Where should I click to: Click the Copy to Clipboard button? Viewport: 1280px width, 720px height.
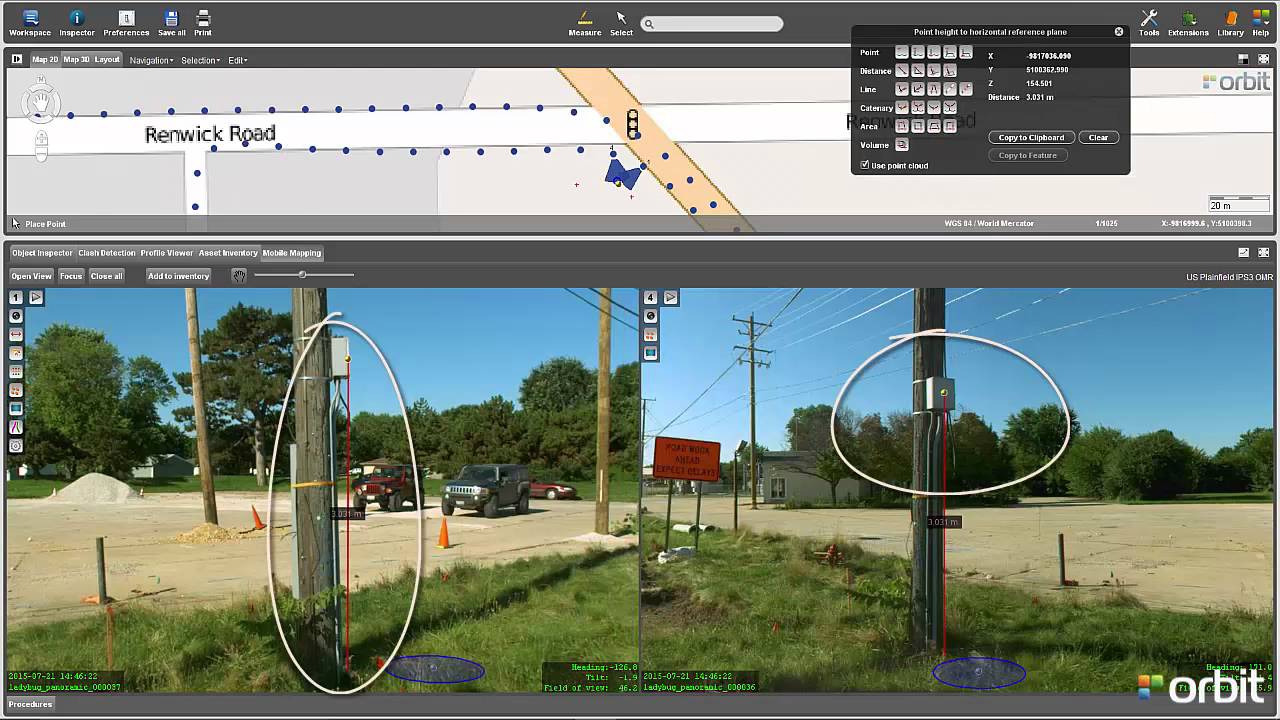click(x=1031, y=137)
